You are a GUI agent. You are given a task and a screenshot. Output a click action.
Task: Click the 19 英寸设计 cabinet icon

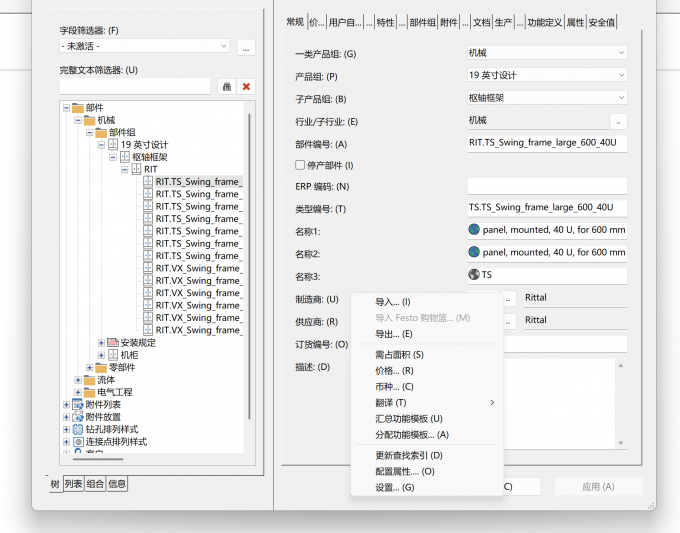pyautogui.click(x=113, y=144)
